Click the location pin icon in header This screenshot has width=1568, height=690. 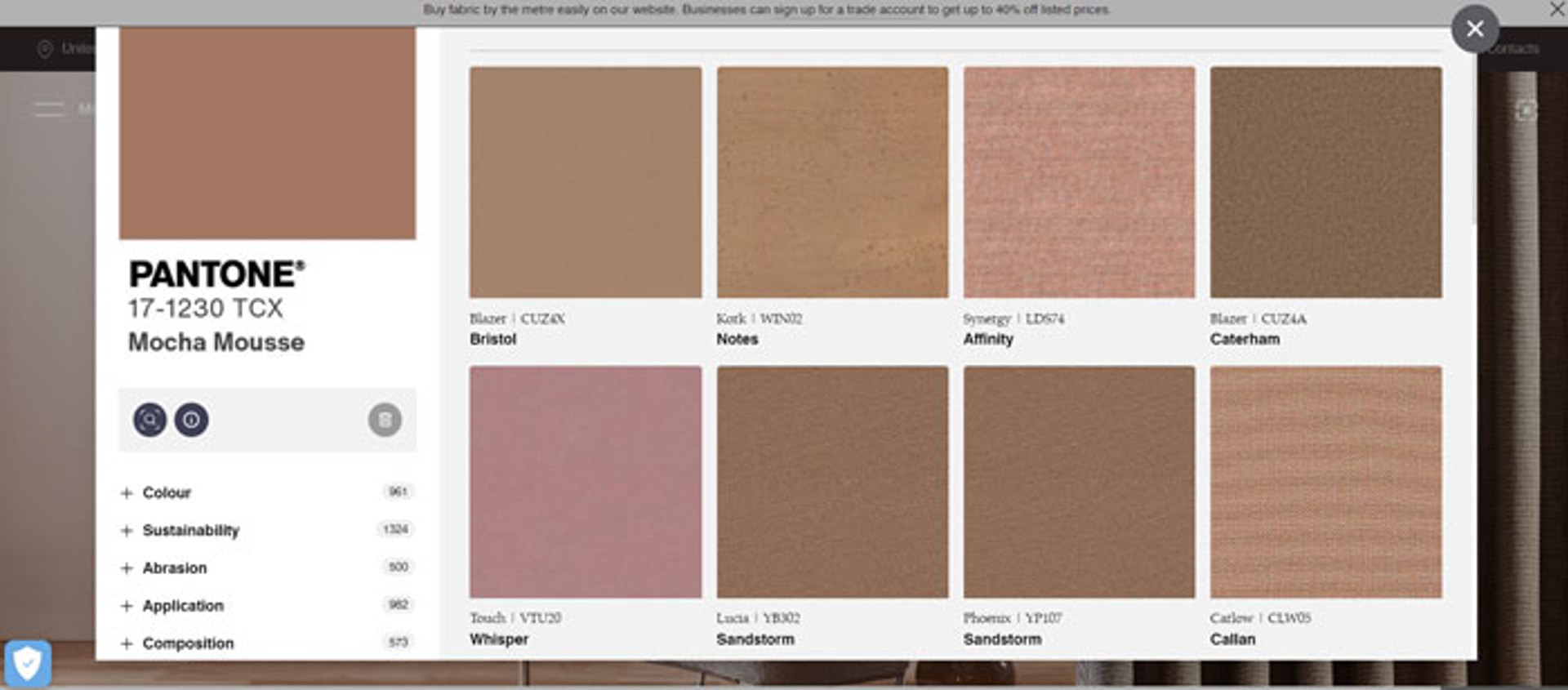[45, 49]
